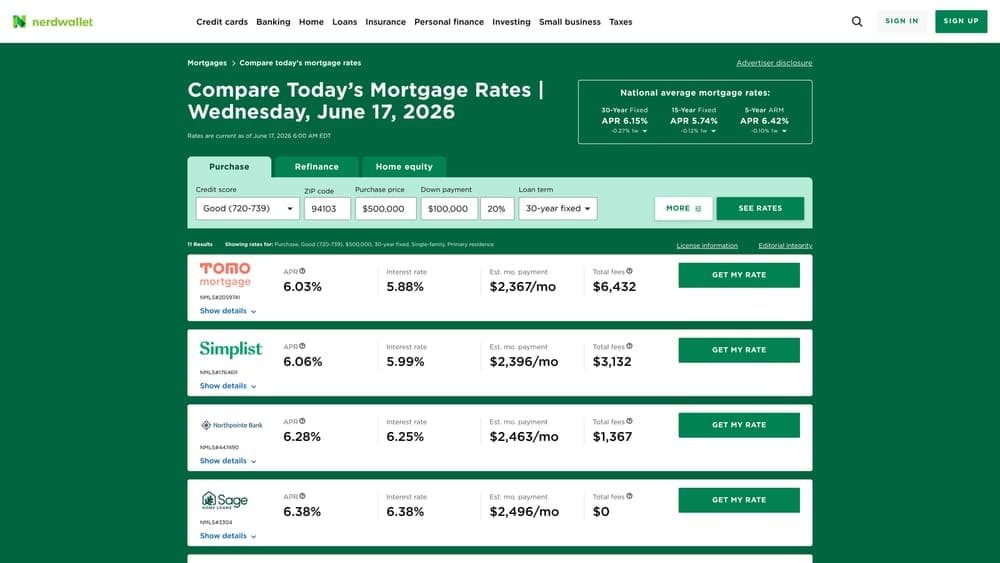Viewport: 1000px width, 563px height.
Task: Expand Show details for Tomo mortgage
Action: (x=228, y=311)
